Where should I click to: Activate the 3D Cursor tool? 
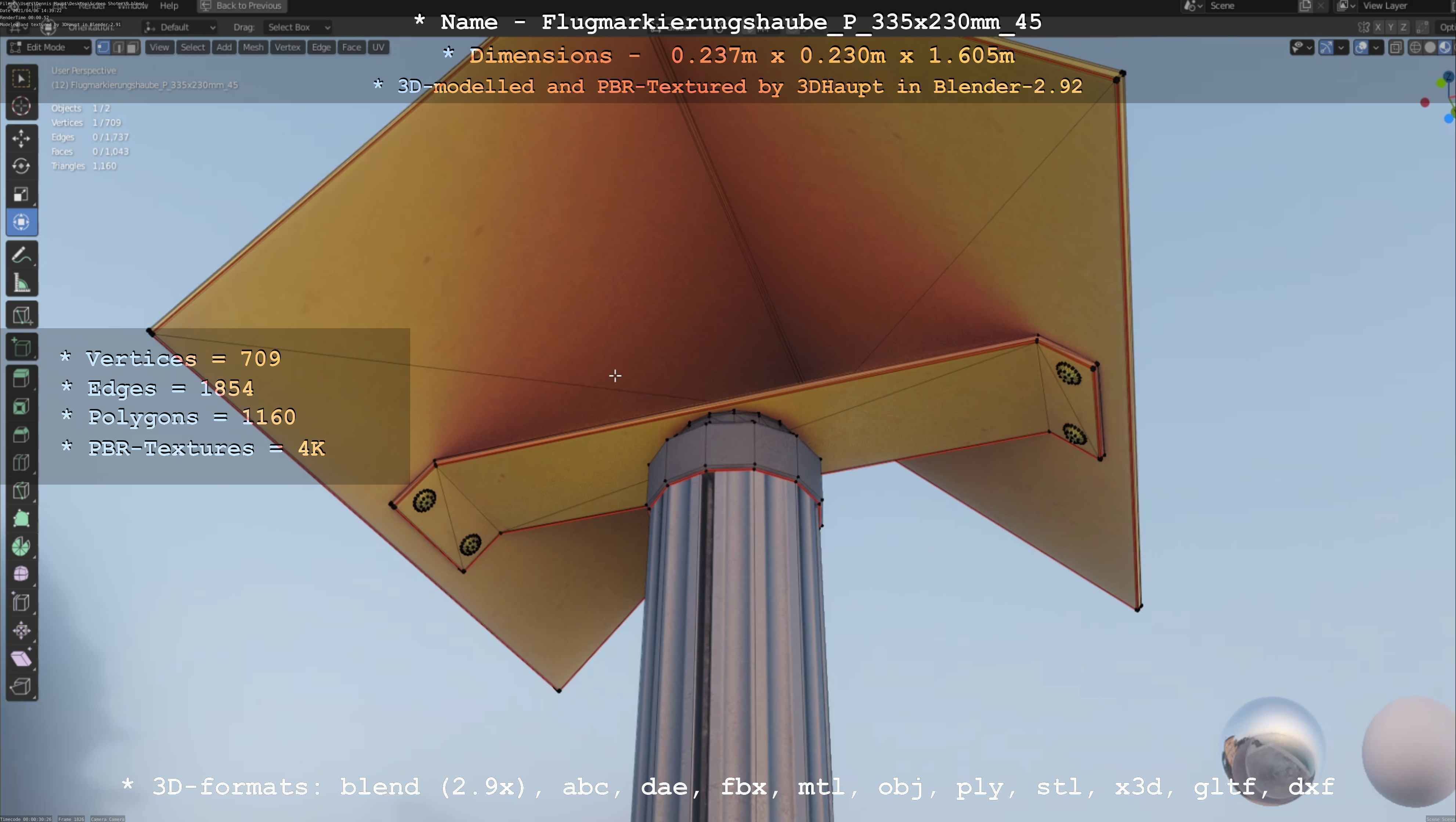pyautogui.click(x=21, y=106)
